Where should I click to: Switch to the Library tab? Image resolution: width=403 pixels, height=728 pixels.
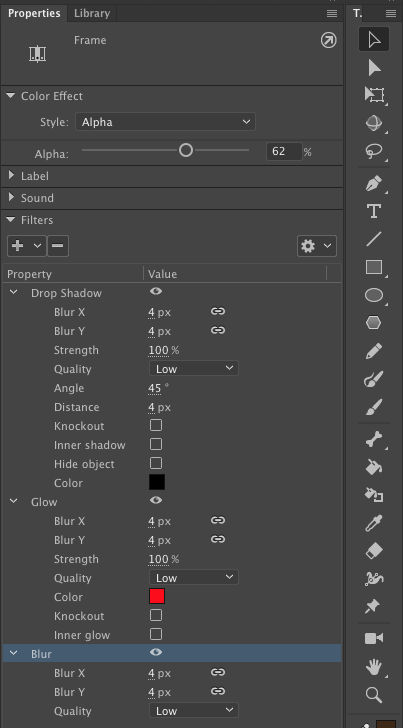tap(92, 13)
